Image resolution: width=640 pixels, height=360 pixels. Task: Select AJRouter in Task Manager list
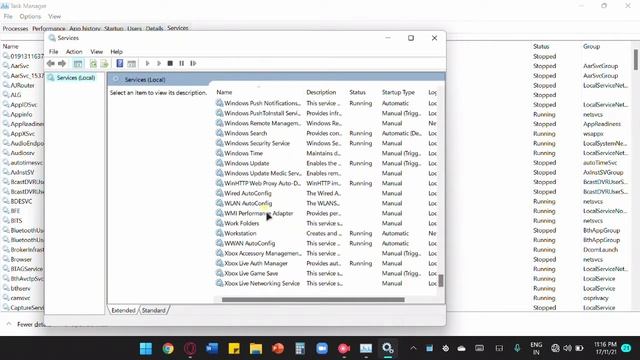(x=22, y=85)
